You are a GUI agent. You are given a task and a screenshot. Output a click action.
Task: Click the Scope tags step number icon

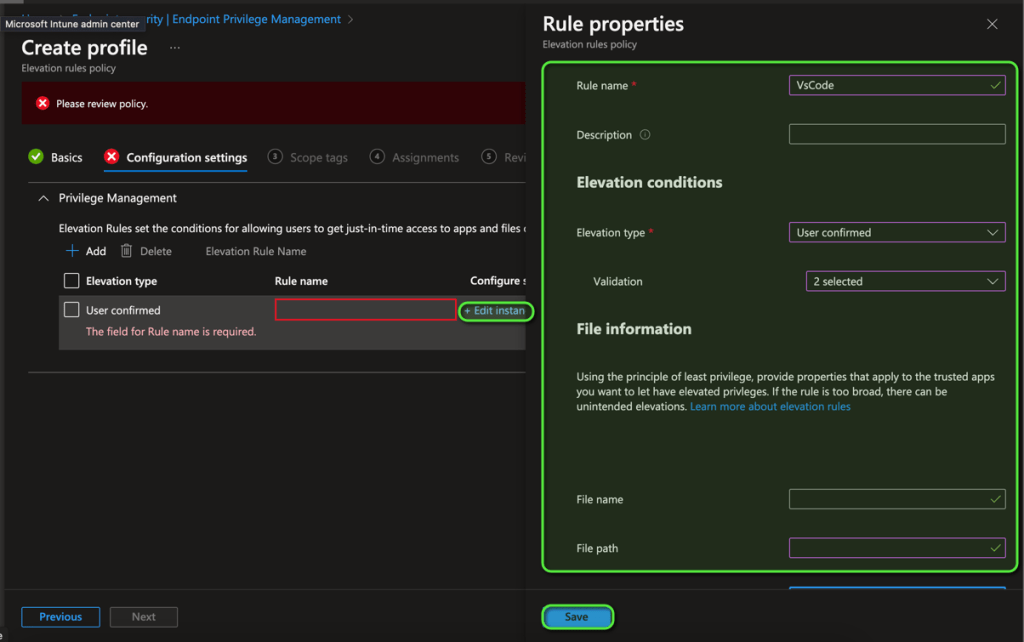(x=274, y=157)
